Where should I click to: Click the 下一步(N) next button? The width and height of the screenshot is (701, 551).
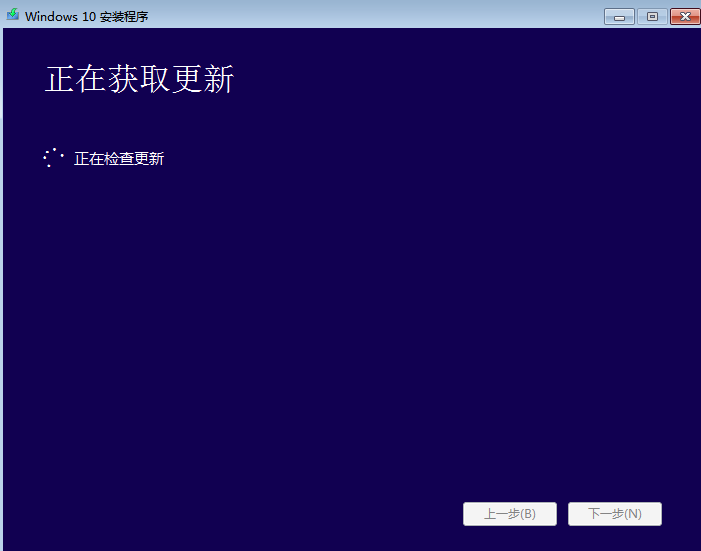point(615,514)
